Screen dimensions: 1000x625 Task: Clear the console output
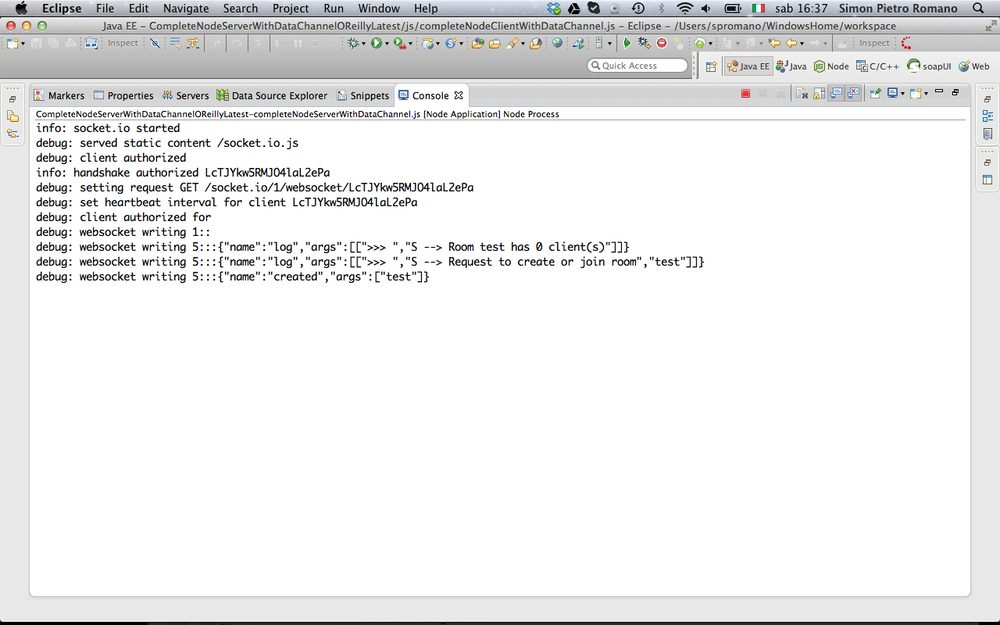tap(801, 94)
